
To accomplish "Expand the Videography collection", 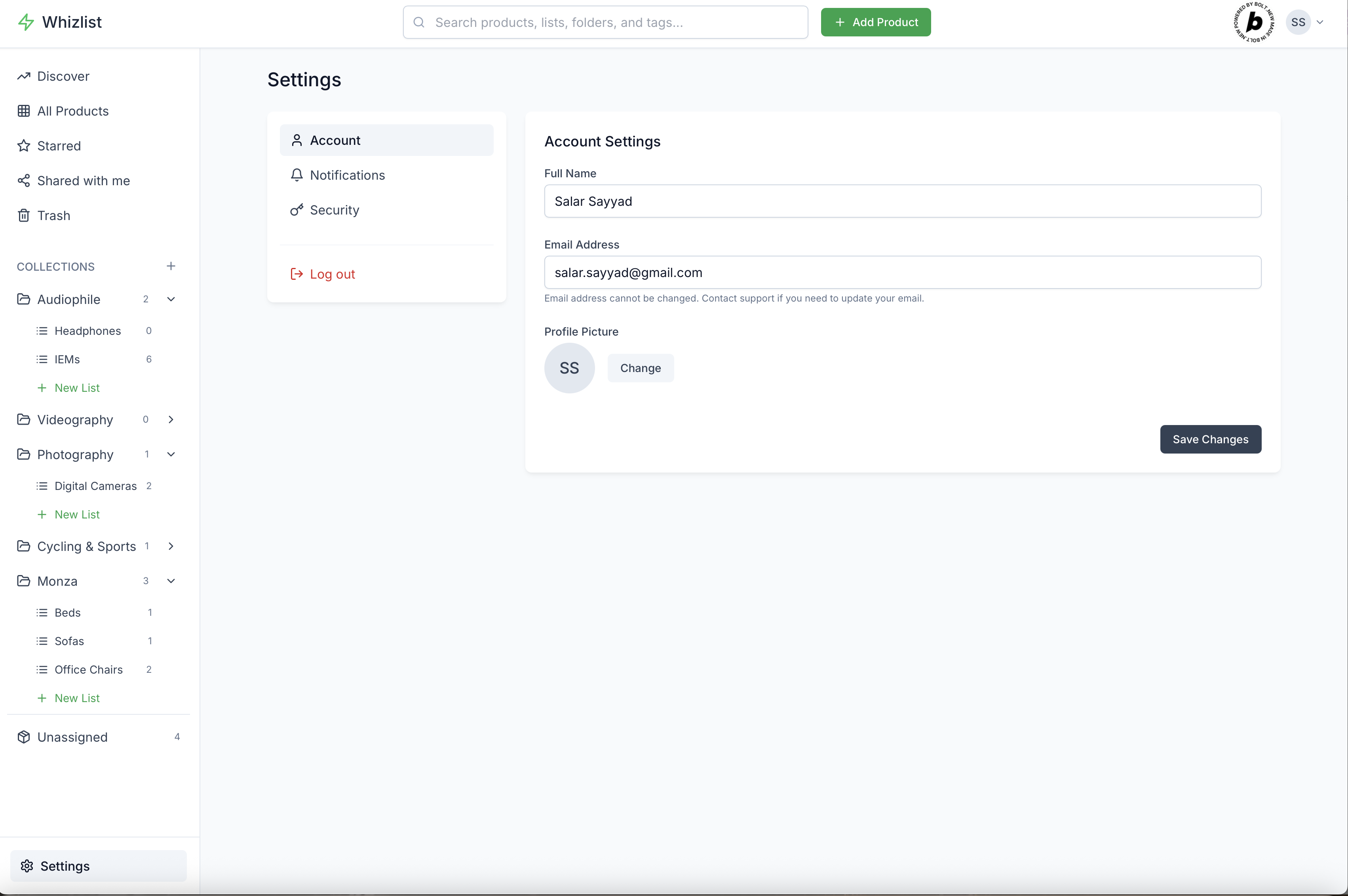I will pos(171,420).
